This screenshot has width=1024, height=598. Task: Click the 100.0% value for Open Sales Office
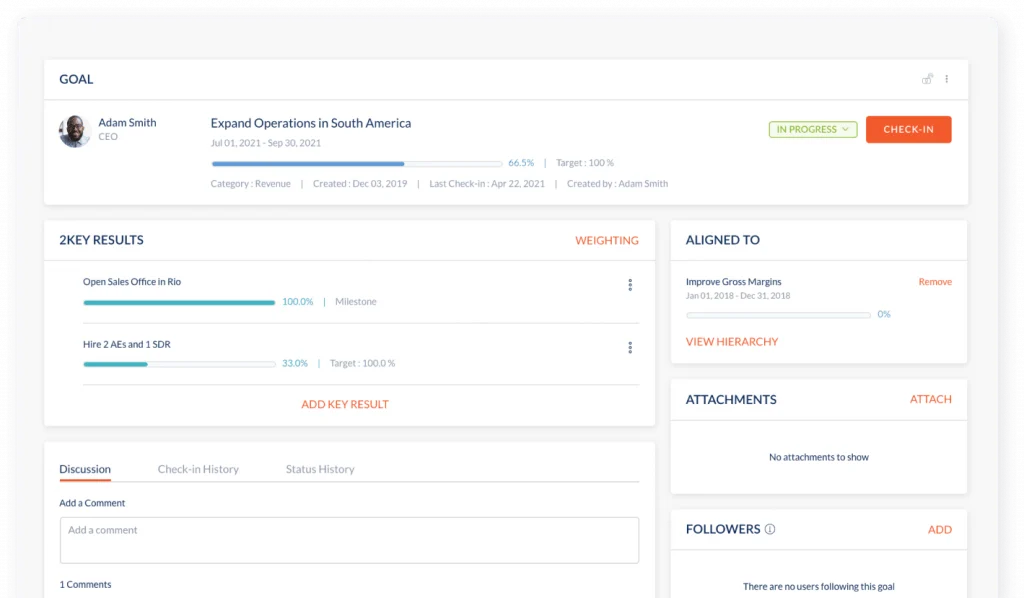[298, 302]
